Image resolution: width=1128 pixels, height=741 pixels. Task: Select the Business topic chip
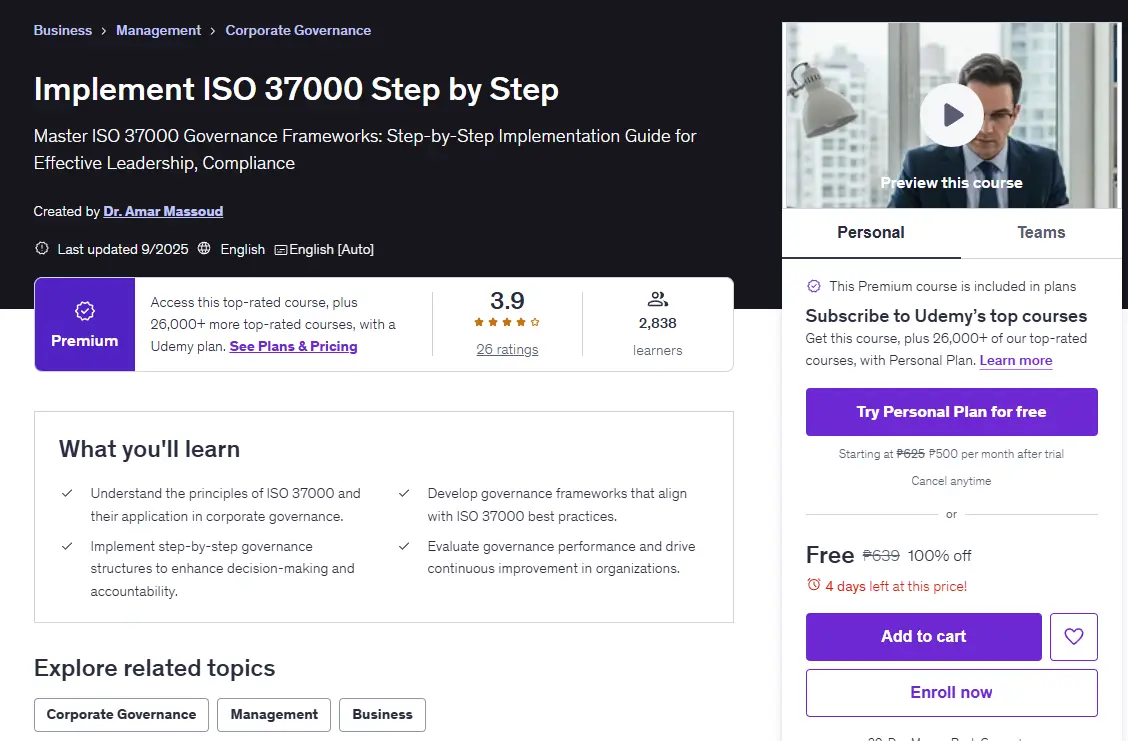click(382, 714)
